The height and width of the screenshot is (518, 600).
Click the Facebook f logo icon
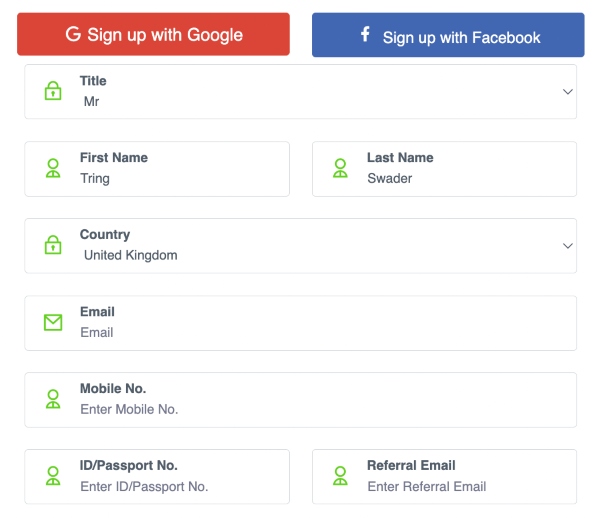365,34
